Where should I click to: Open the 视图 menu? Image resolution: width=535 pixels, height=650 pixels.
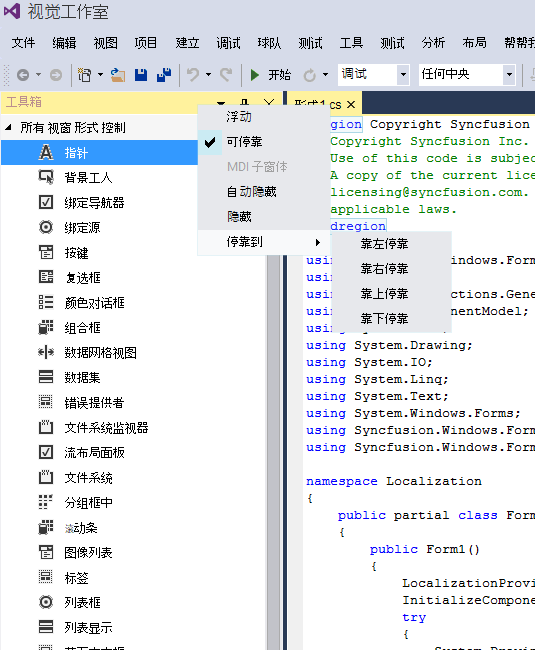pyautogui.click(x=105, y=43)
